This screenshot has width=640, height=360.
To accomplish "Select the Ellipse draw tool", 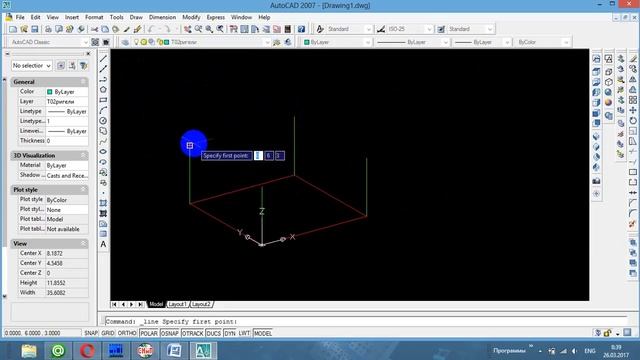I will click(x=103, y=151).
